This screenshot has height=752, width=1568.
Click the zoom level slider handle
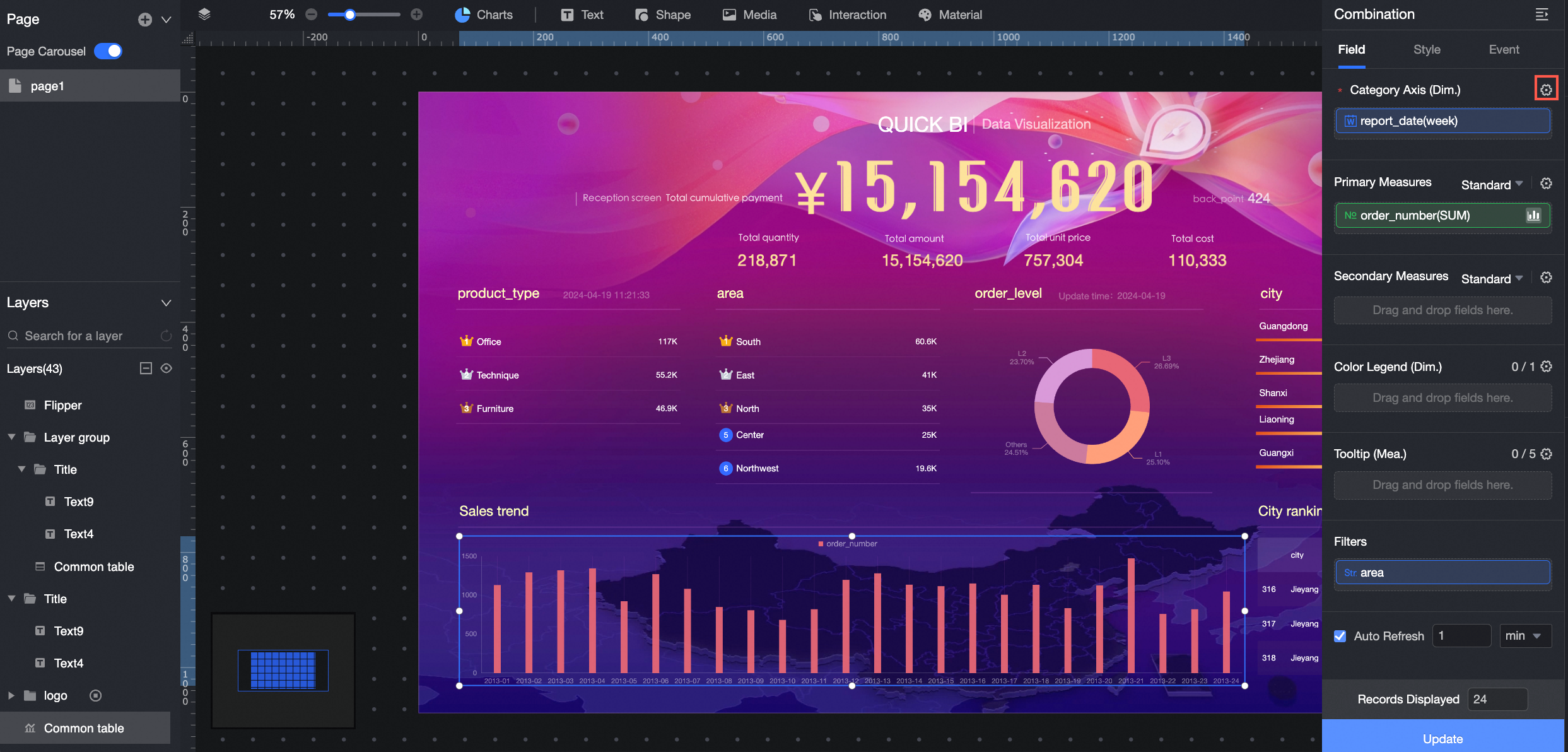click(350, 15)
